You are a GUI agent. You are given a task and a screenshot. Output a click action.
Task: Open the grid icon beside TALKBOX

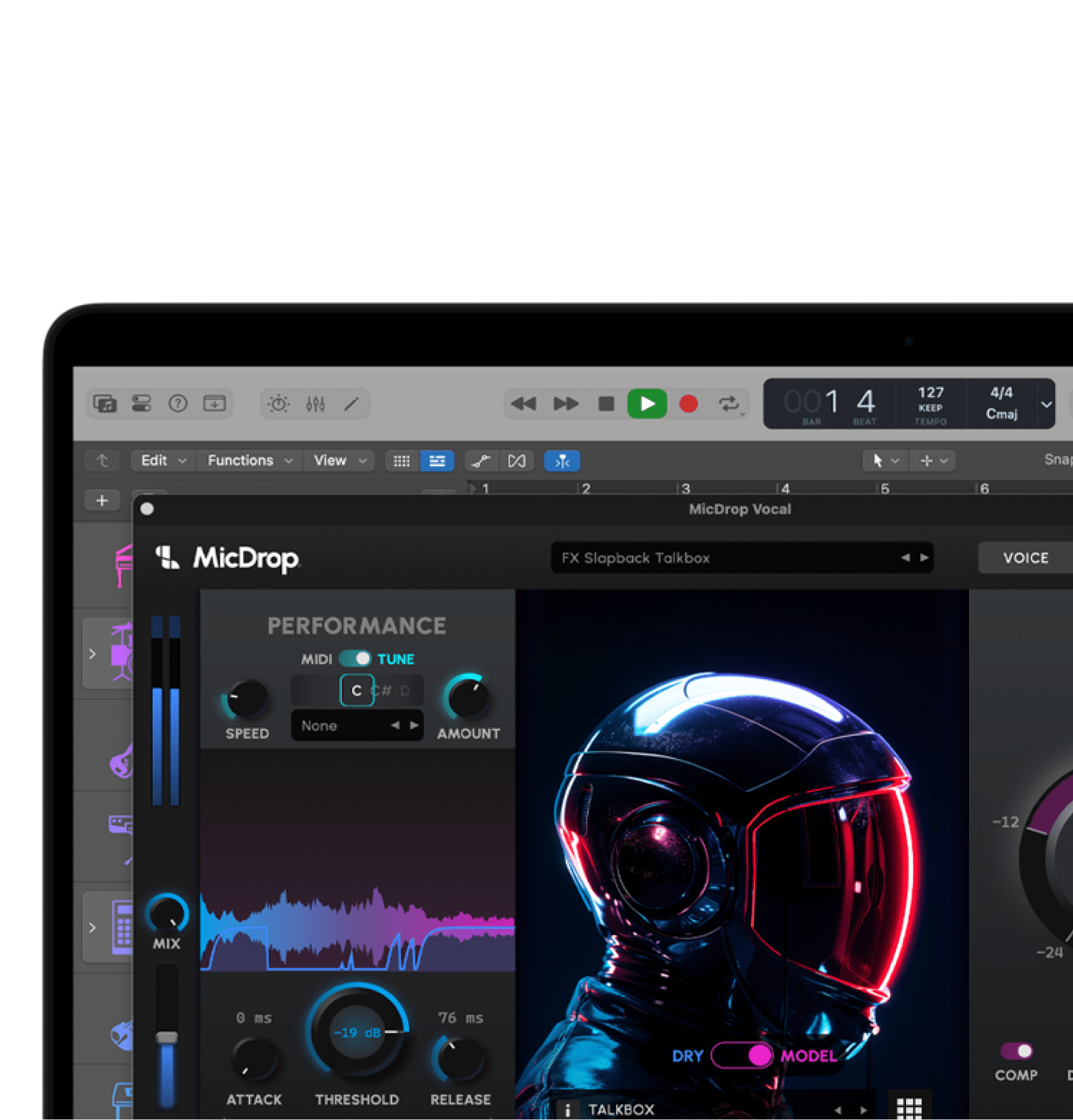(909, 1108)
